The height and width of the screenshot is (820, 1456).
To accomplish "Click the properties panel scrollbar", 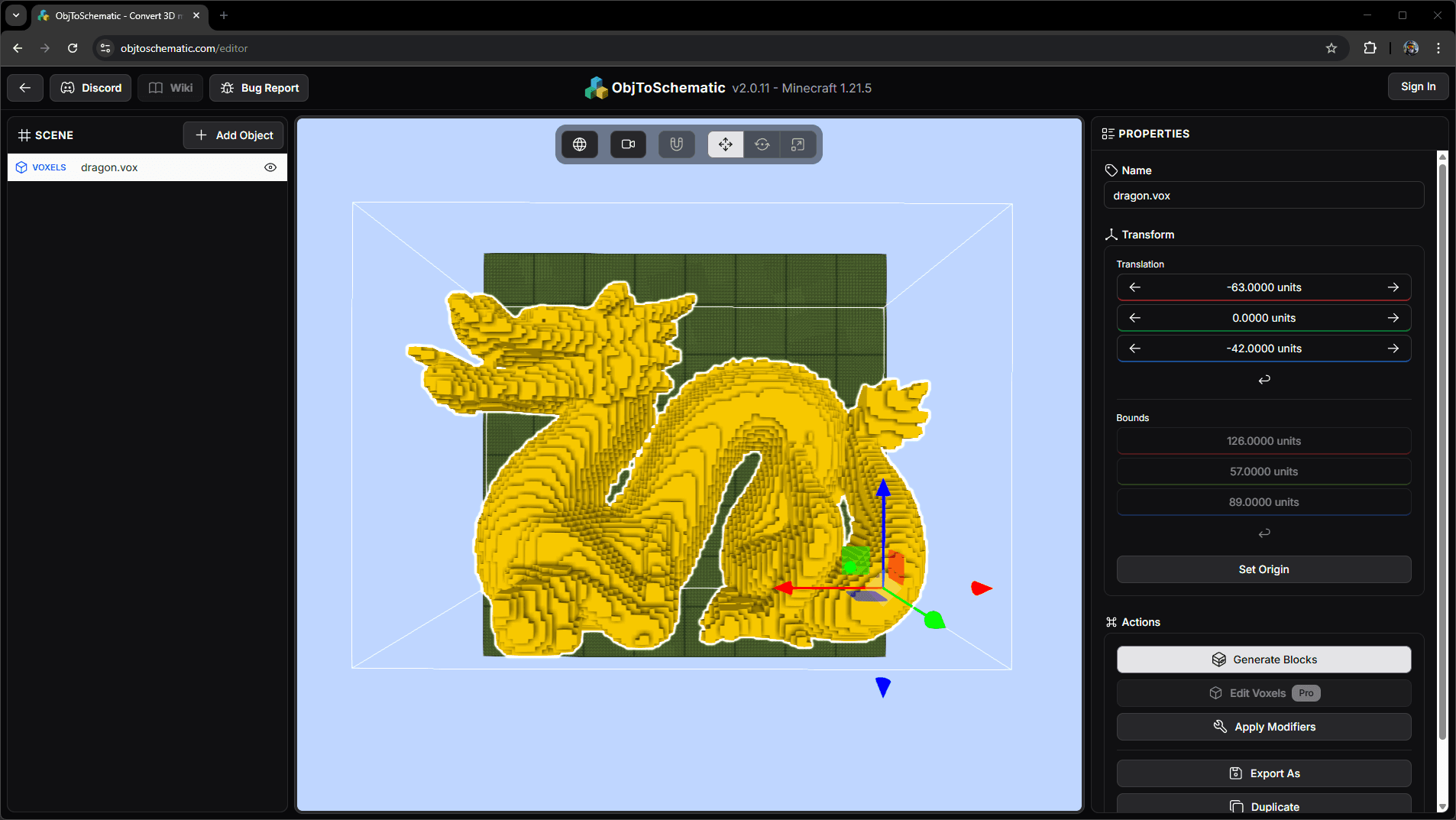I will [1442, 451].
